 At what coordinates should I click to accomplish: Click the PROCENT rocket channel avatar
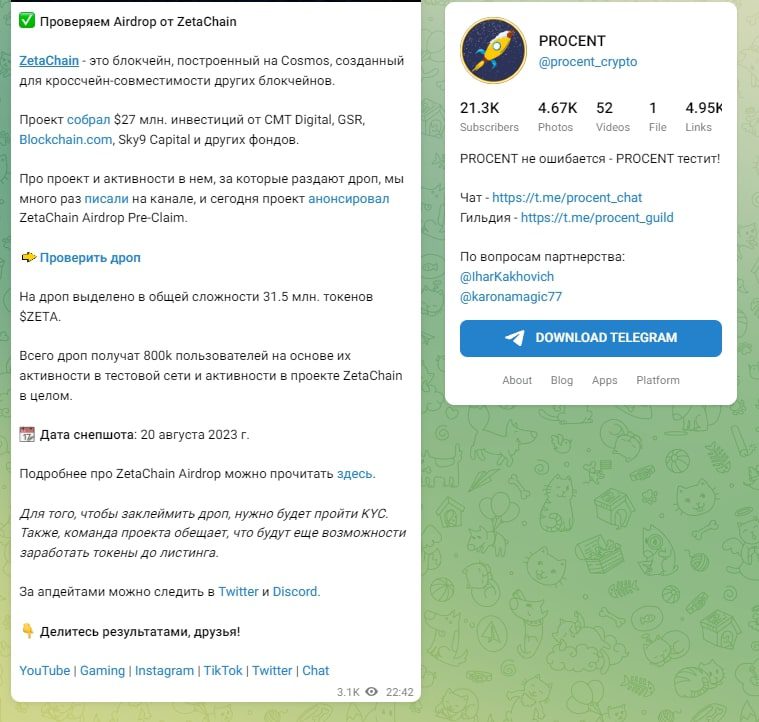494,51
